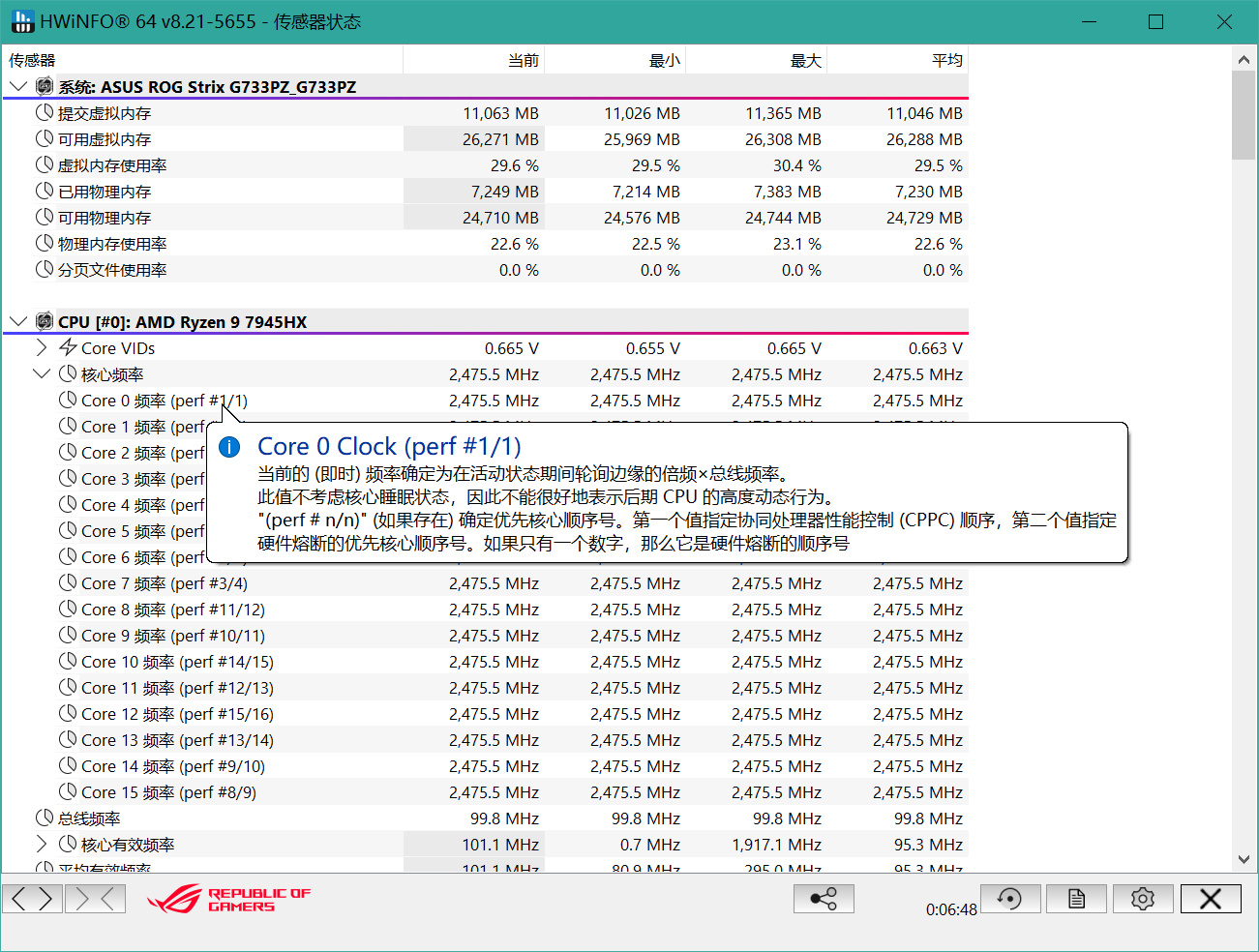Collapse the 核心频率 group
Screen dimensions: 1259x952
42,373
